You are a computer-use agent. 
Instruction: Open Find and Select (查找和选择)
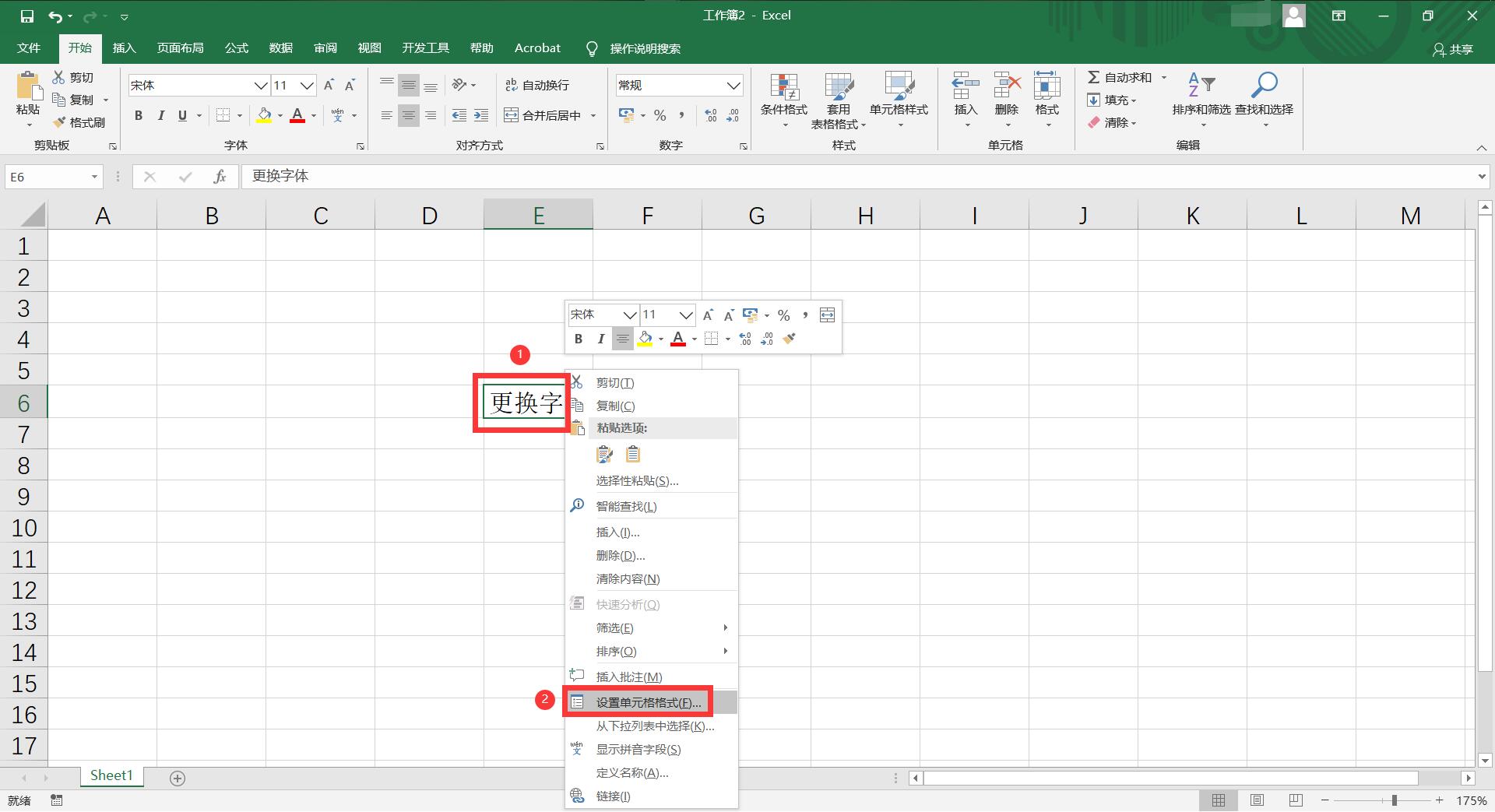tap(1264, 100)
